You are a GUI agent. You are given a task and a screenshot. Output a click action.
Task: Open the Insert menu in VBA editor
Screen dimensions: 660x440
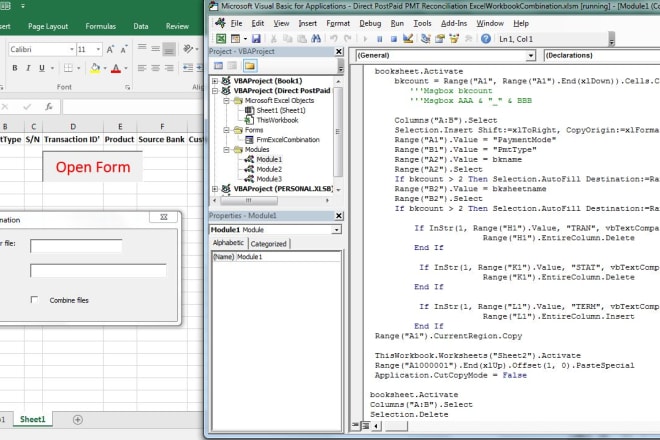(x=307, y=23)
